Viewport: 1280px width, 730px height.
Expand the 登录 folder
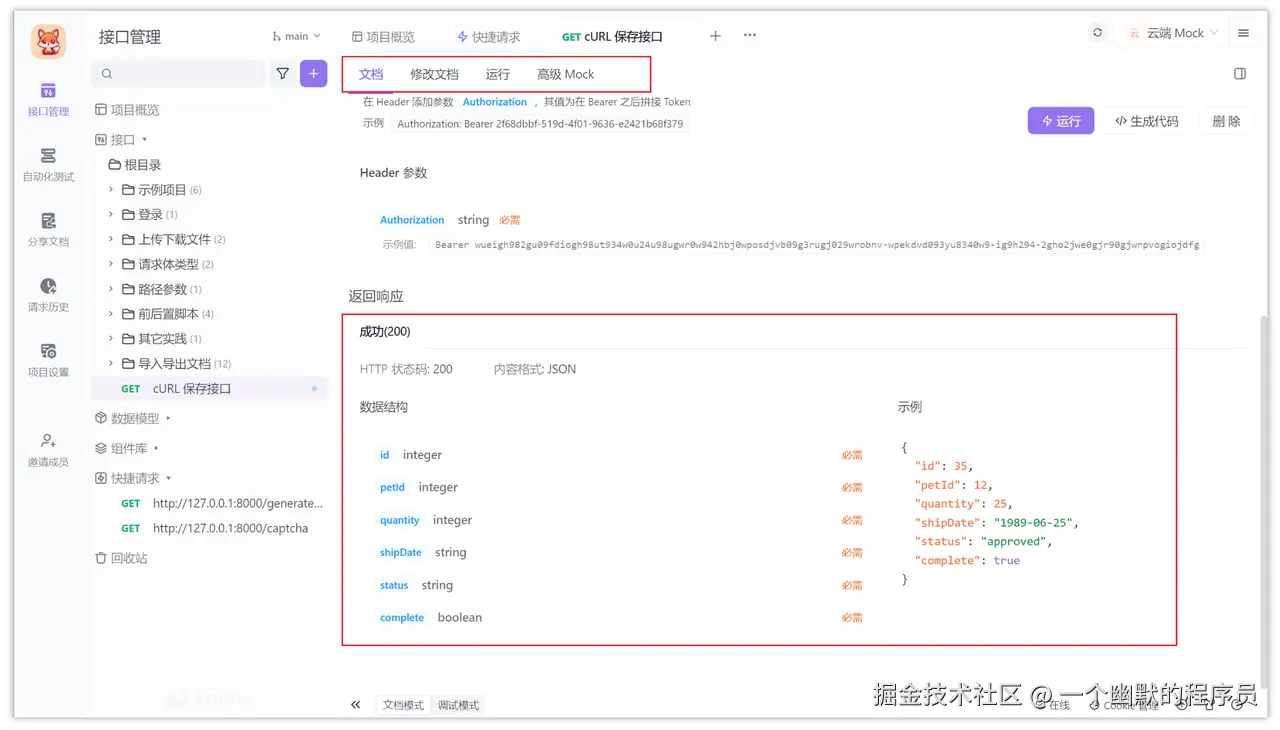tap(111, 214)
